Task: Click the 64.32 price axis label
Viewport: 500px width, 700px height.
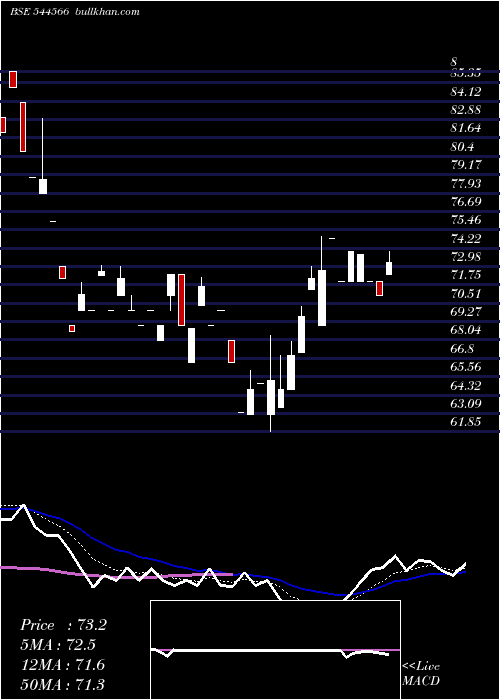Action: point(466,385)
